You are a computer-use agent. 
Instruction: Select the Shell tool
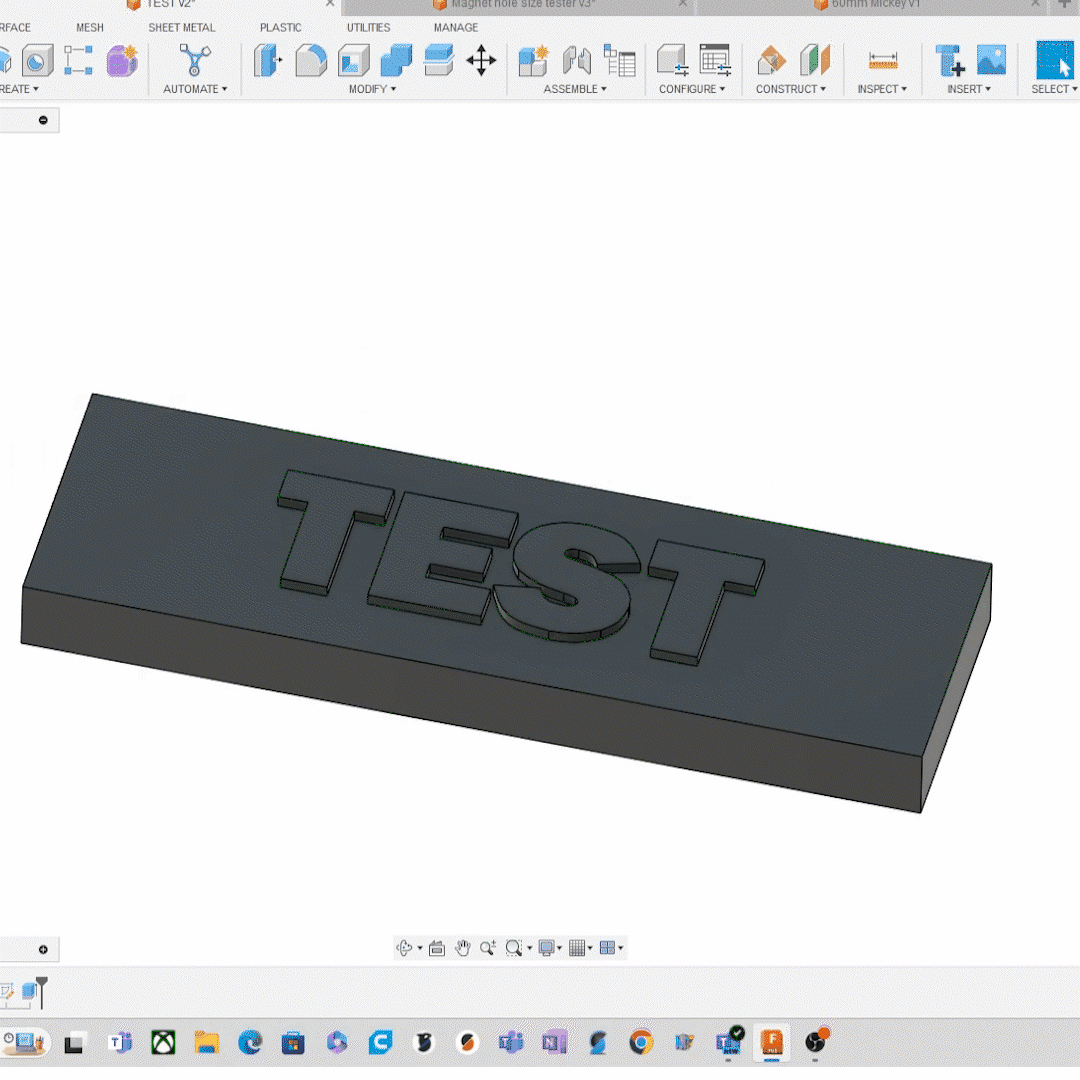(x=354, y=61)
